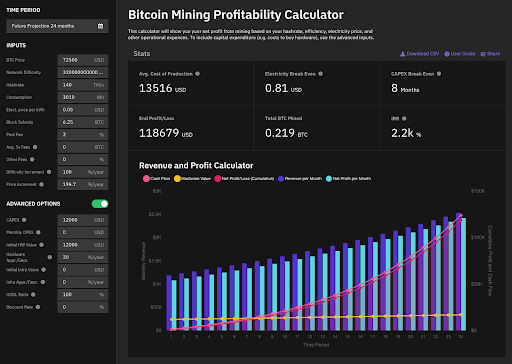Toggle Revenue per Month legend item
The height and width of the screenshot is (364, 512).
[x=300, y=179]
